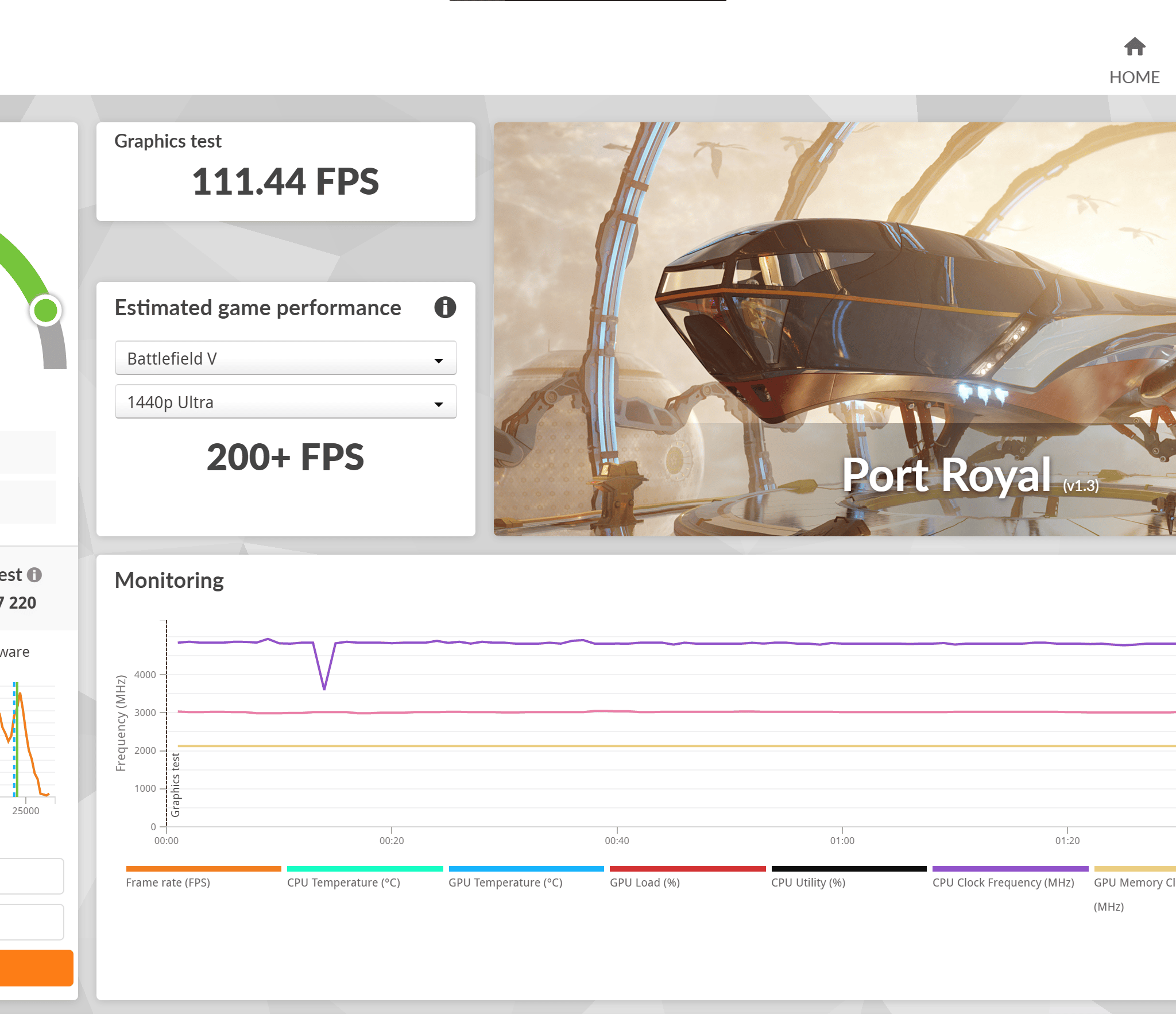Open Estimated game performance info icon
This screenshot has height=1014, width=1176.
tap(445, 307)
